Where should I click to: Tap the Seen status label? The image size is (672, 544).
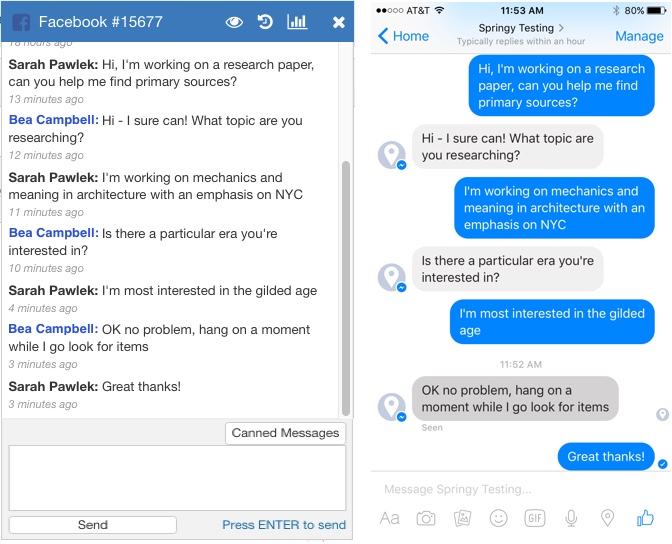click(x=432, y=427)
